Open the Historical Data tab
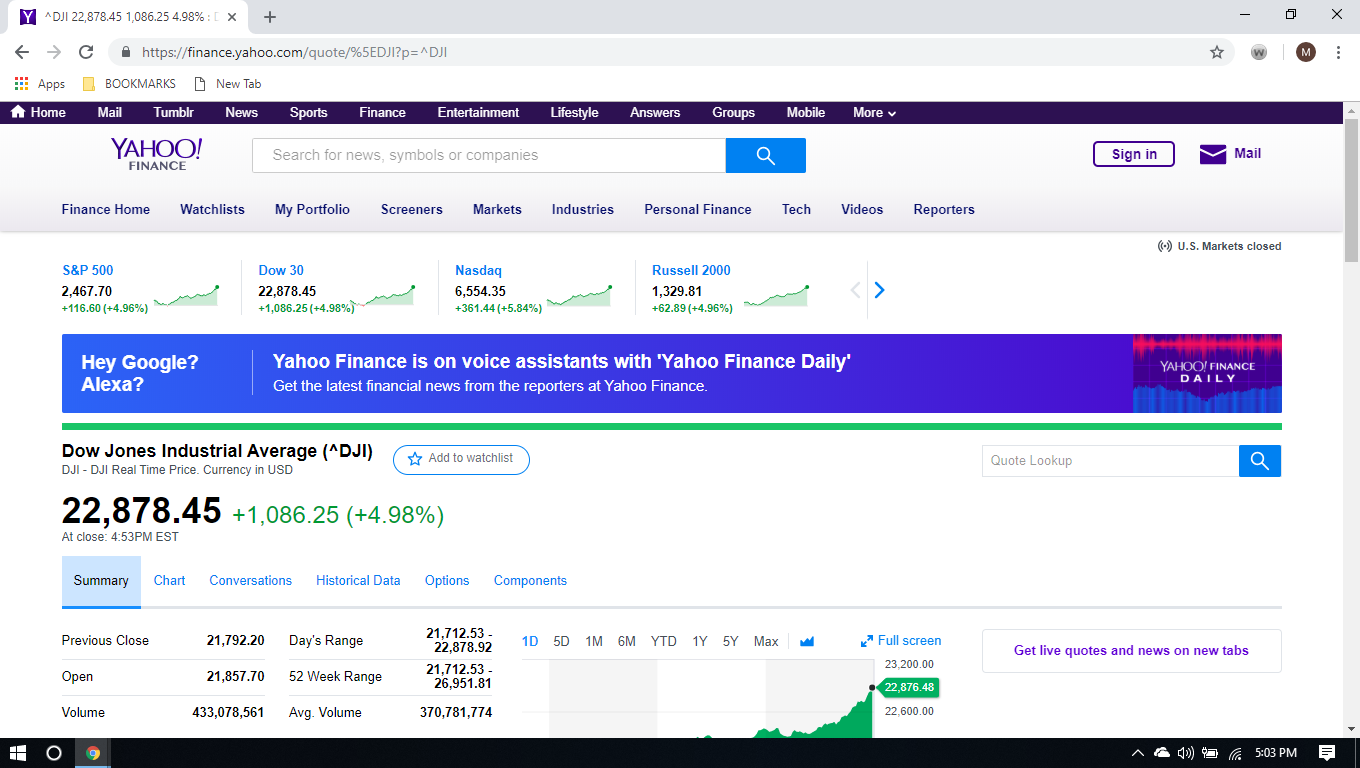The height and width of the screenshot is (768, 1360). click(x=358, y=581)
